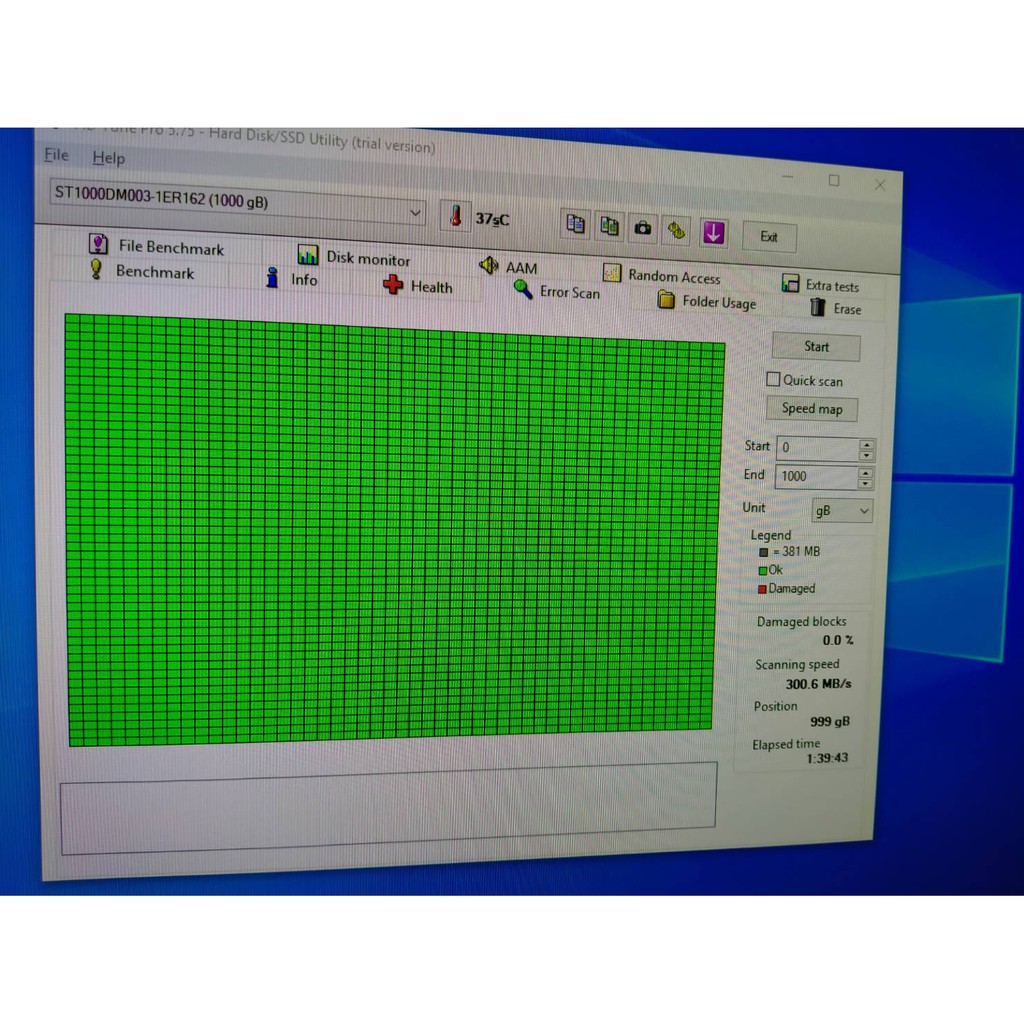This screenshot has width=1024, height=1024.
Task: Click the thermometer temperature icon
Action: [x=456, y=216]
